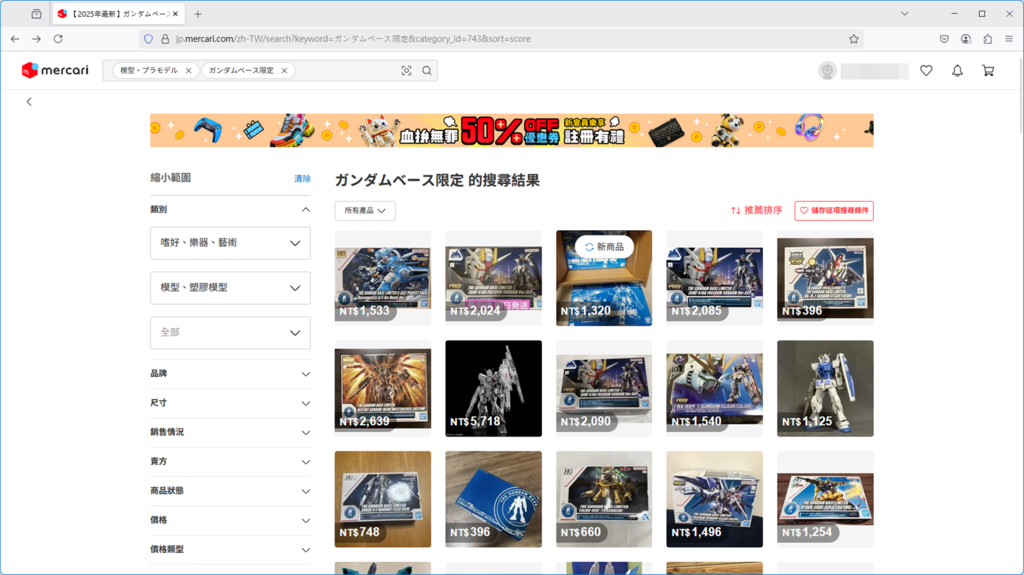This screenshot has width=1024, height=575.
Task: Open the 全部 subcategory dropdown
Action: pyautogui.click(x=230, y=333)
